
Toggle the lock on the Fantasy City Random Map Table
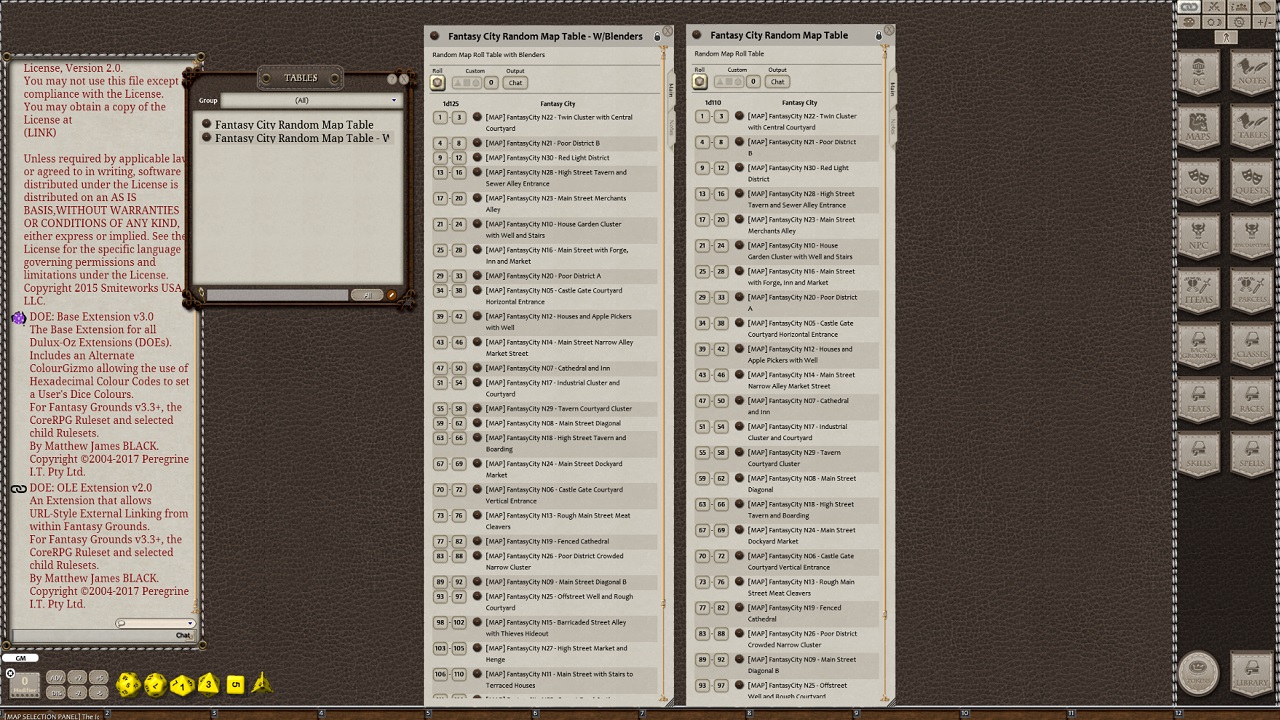(878, 35)
